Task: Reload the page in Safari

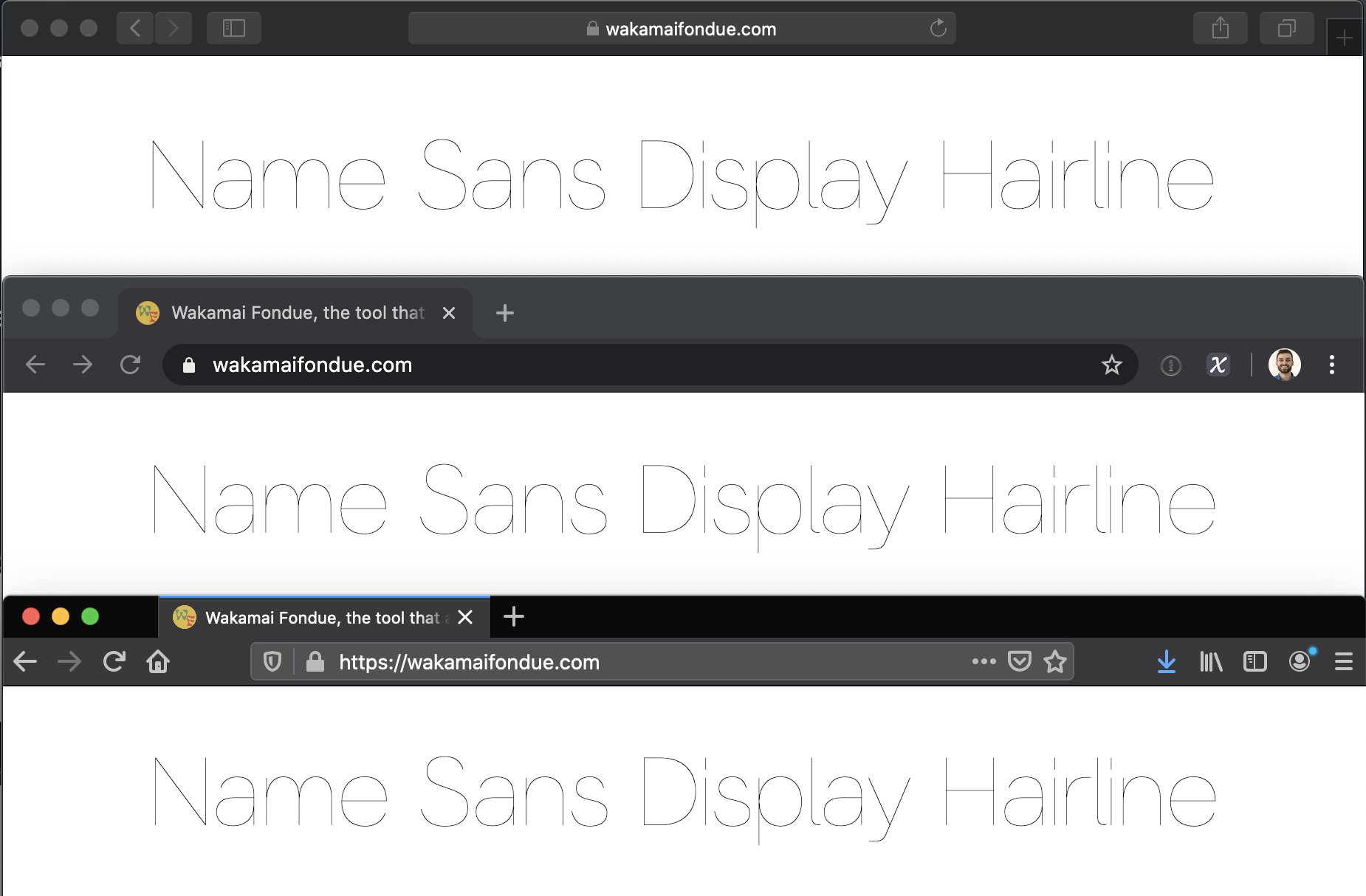Action: click(x=938, y=28)
